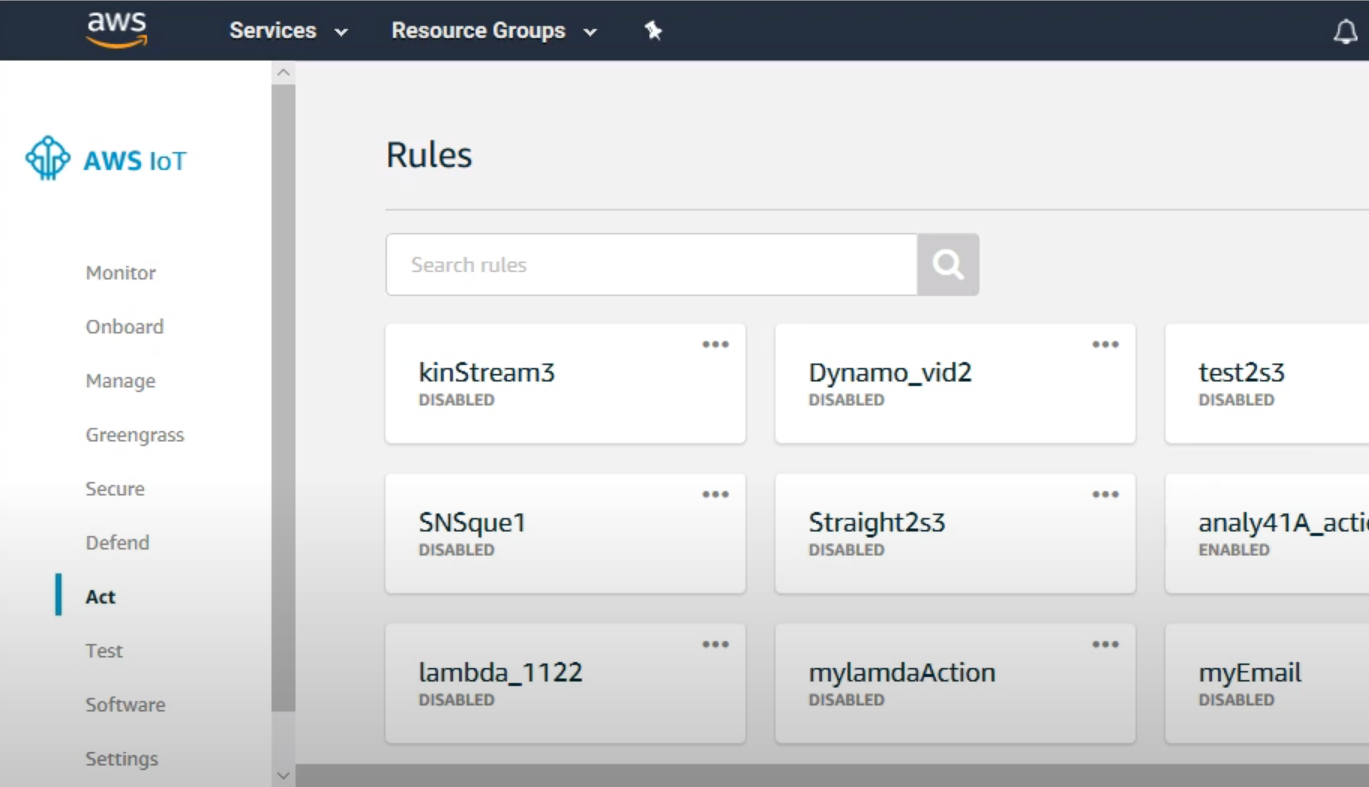Image resolution: width=1369 pixels, height=787 pixels.
Task: Open the lambda_1122 rule
Action: pyautogui.click(x=565, y=683)
